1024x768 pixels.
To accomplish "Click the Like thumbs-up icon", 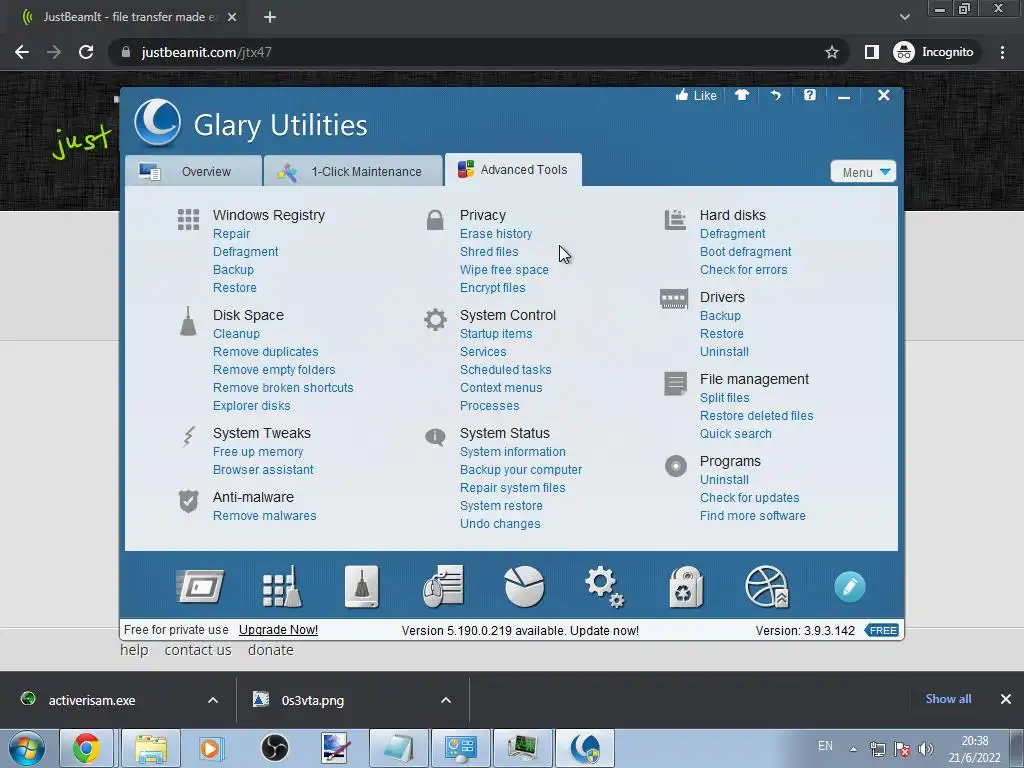I will coord(682,95).
